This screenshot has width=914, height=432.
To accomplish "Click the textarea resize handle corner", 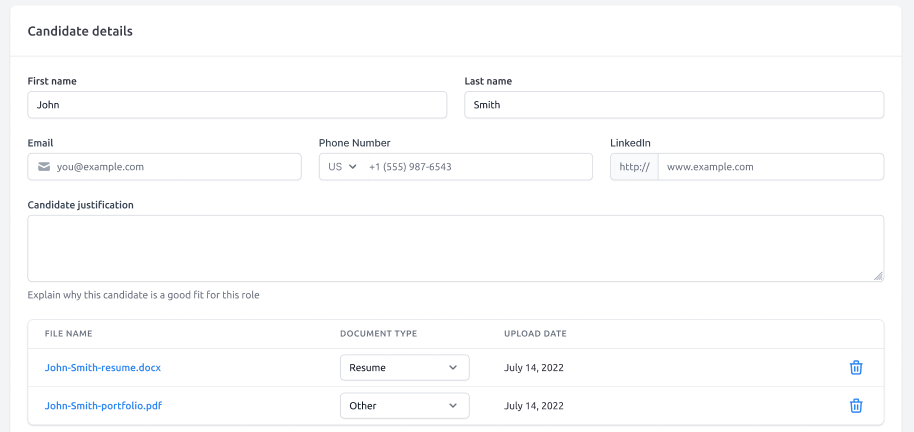I will pos(878,276).
